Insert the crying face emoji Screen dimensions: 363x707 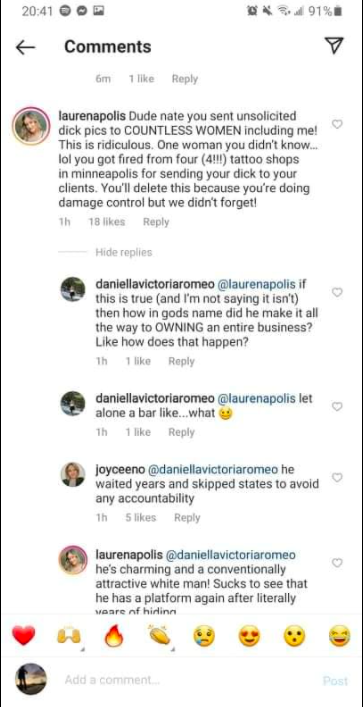pos(205,637)
